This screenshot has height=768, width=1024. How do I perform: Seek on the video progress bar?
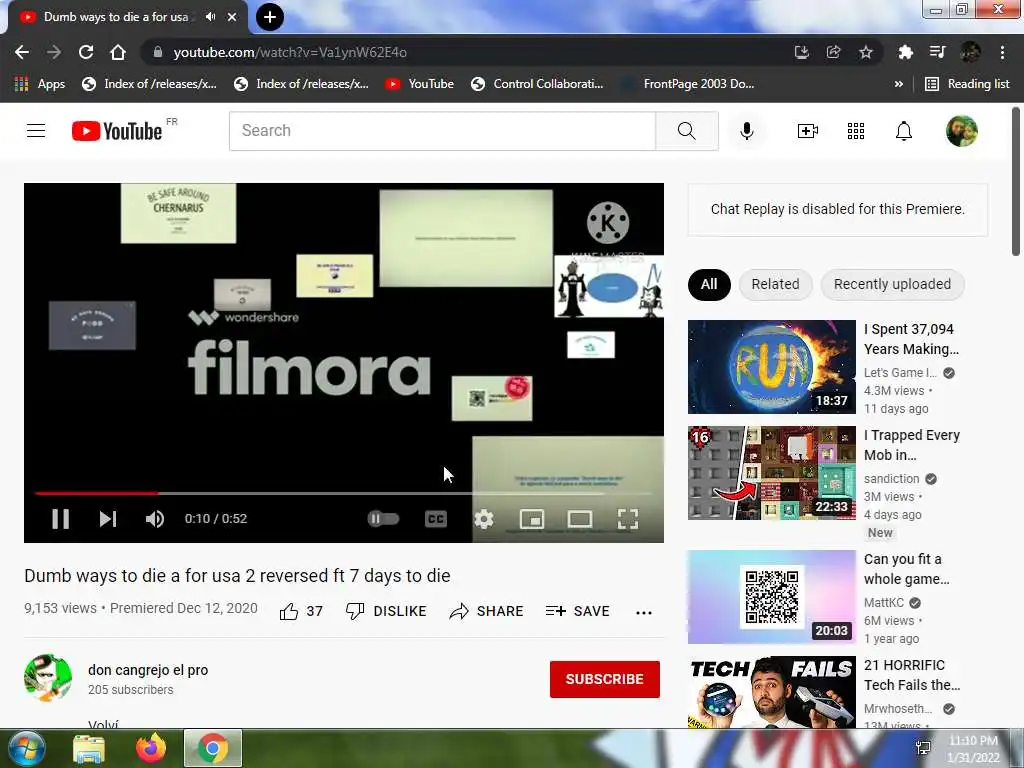point(344,493)
